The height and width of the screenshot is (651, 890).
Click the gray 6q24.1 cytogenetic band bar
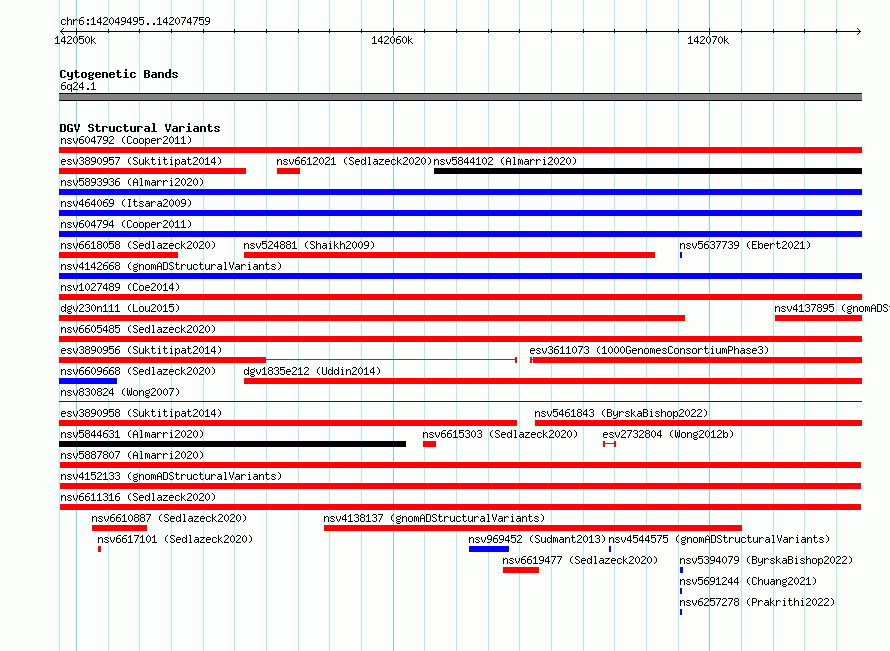(460, 97)
